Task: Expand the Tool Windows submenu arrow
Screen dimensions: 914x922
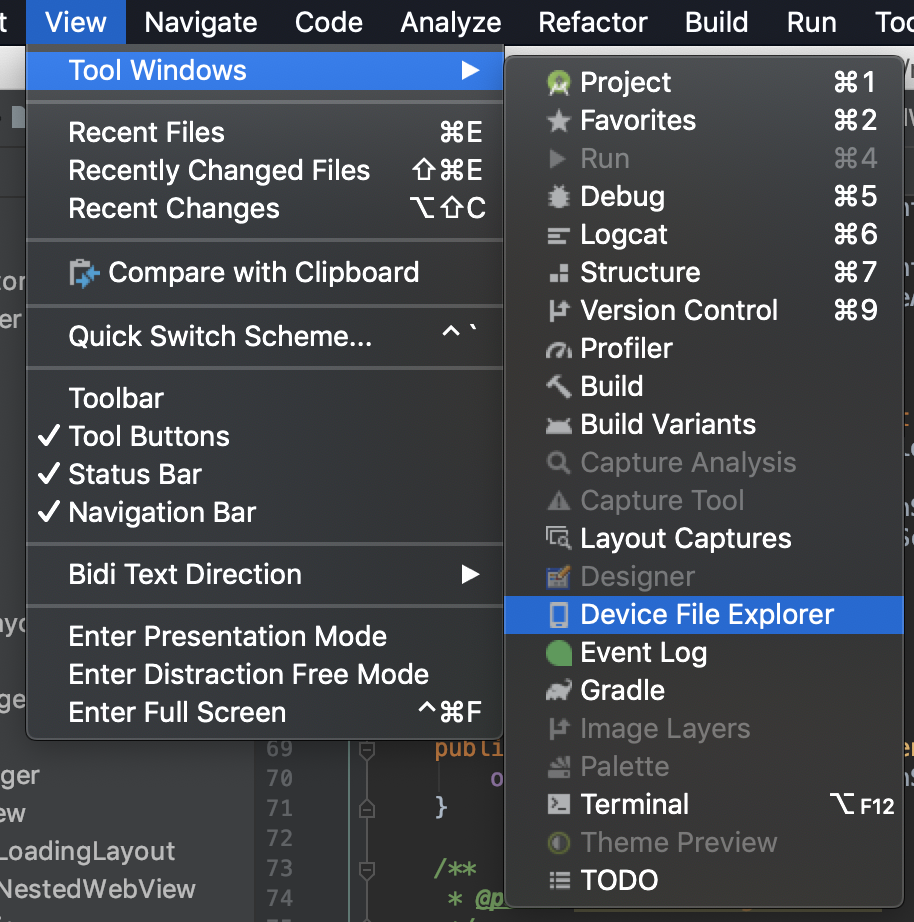Action: (x=471, y=71)
